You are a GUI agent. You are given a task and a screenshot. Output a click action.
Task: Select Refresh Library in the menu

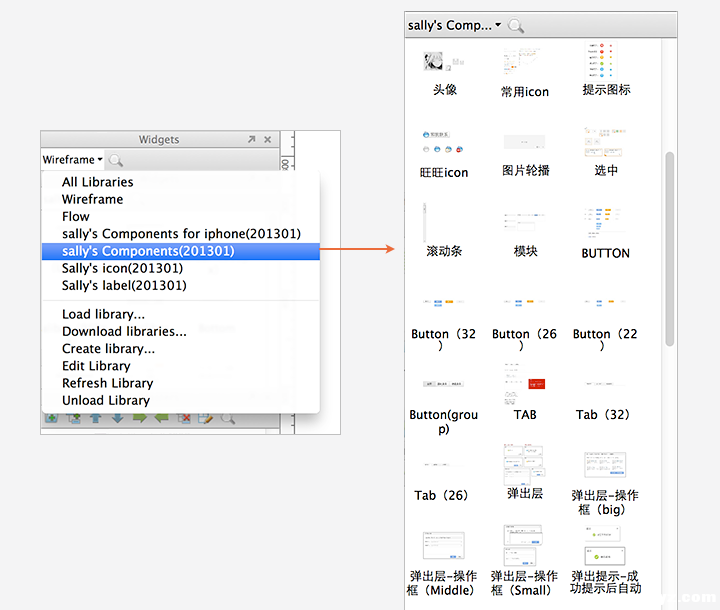(x=107, y=383)
